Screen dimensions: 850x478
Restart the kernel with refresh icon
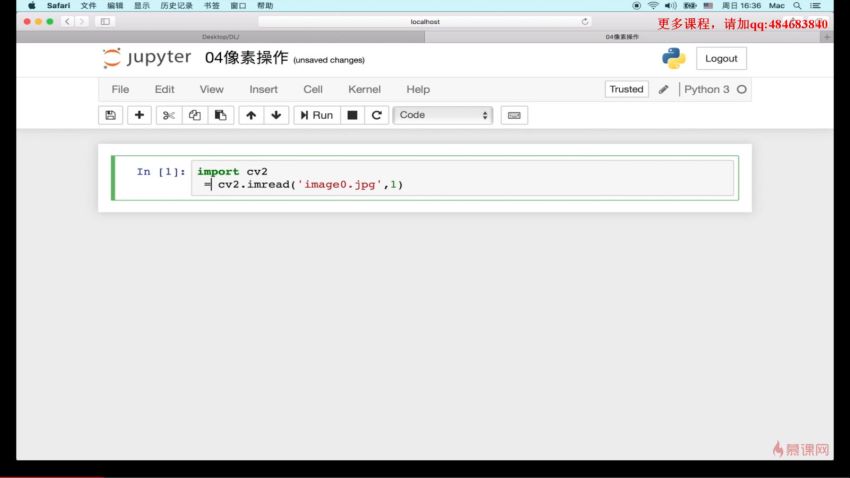tap(377, 115)
